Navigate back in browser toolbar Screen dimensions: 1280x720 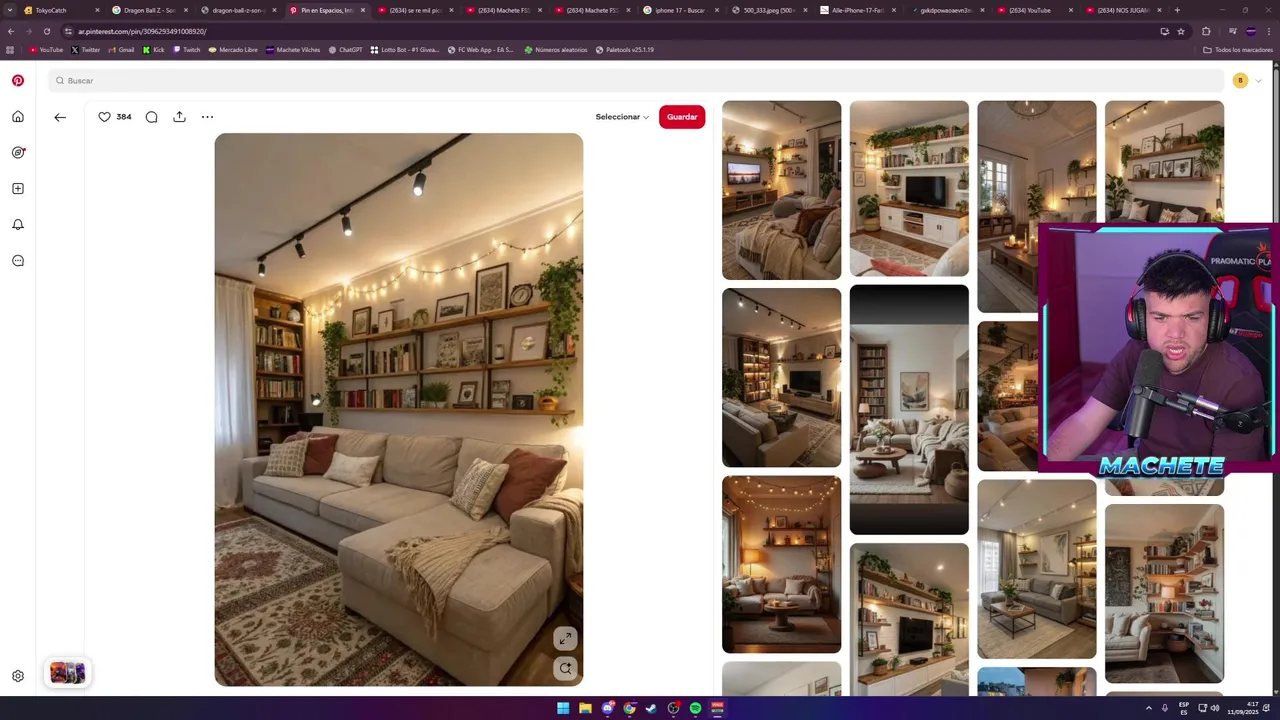[x=11, y=31]
